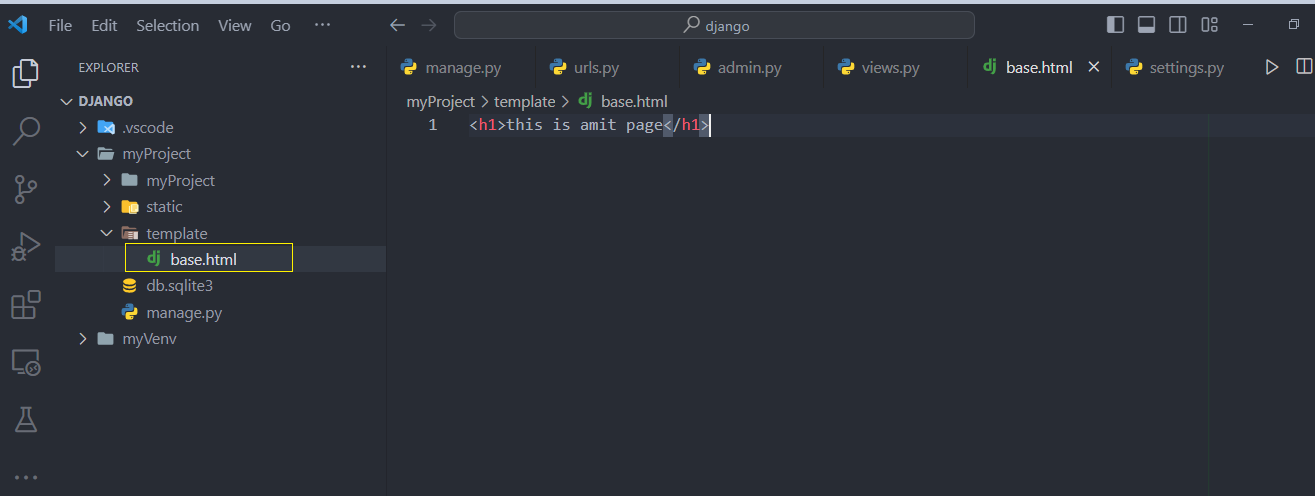This screenshot has width=1315, height=496.
Task: Open the Remote Explorer icon
Action: 26,362
